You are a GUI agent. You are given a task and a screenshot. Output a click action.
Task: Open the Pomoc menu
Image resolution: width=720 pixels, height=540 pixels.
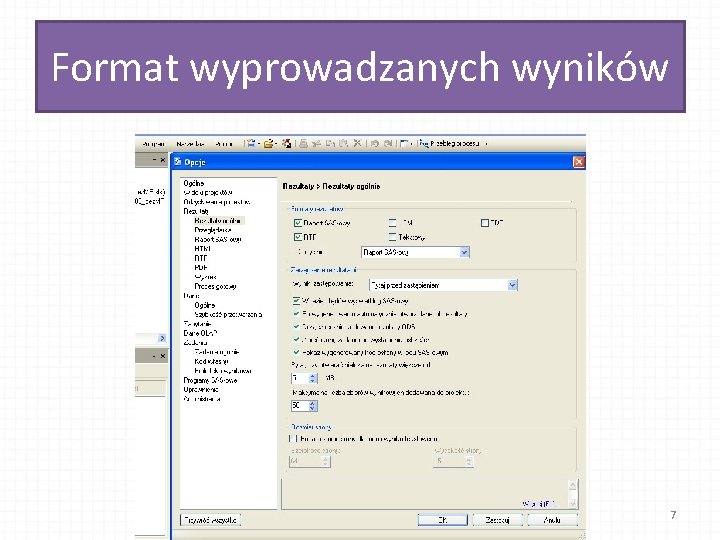coord(224,144)
